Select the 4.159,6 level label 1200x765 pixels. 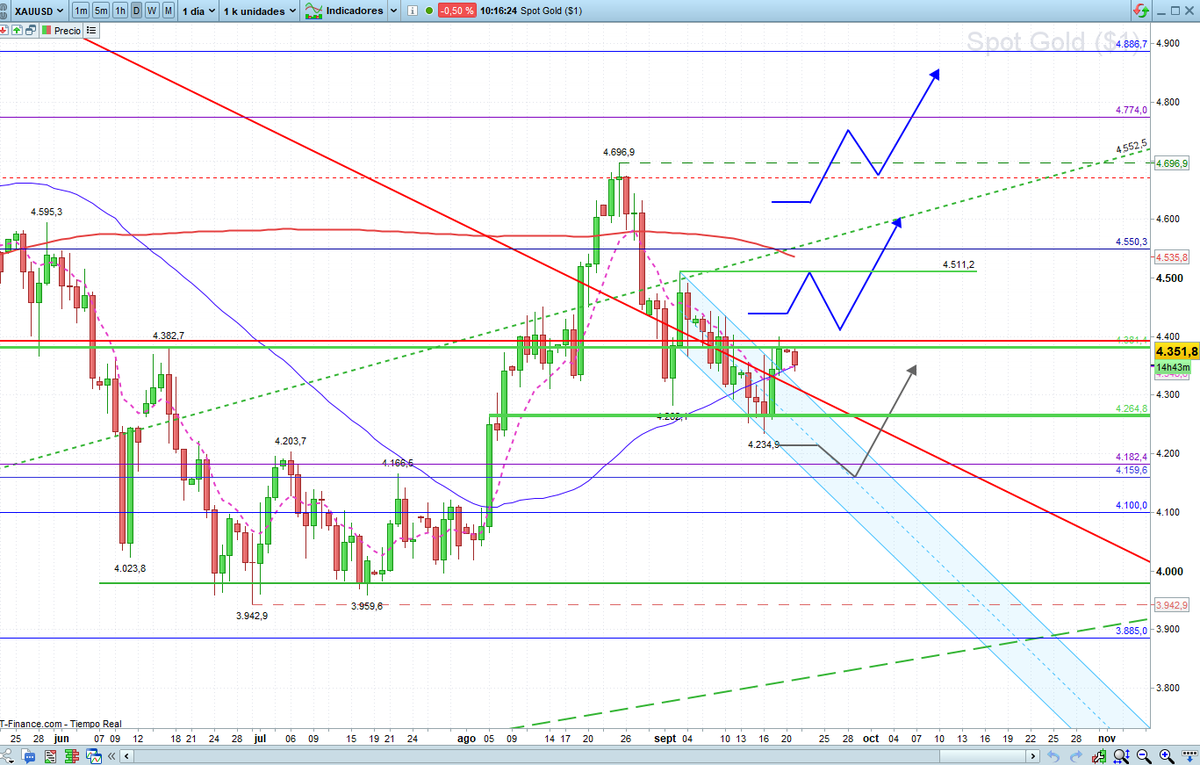[x=1130, y=470]
